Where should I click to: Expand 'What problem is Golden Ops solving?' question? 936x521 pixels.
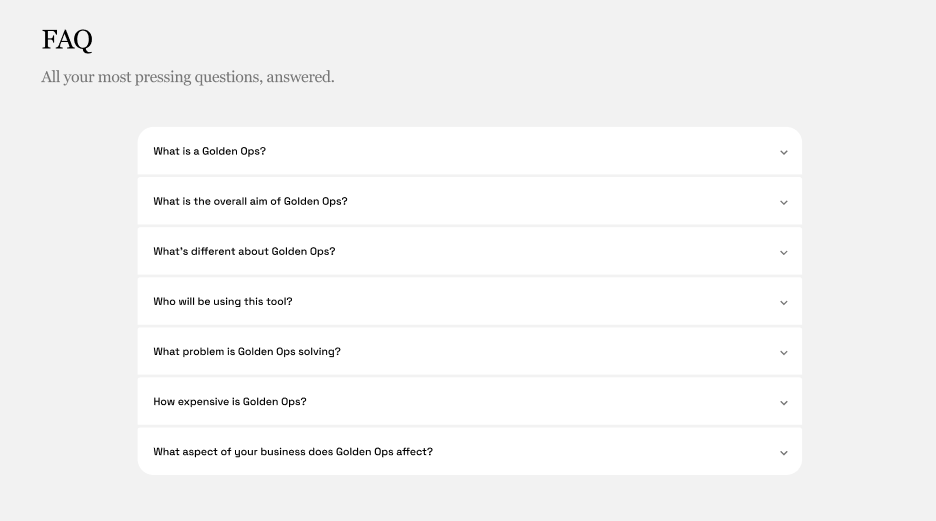click(247, 352)
